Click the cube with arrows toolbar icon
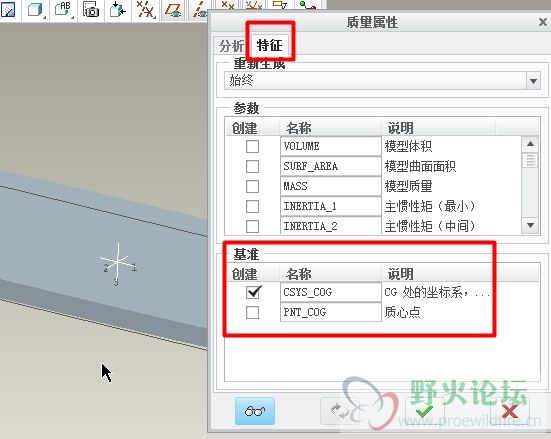The width and height of the screenshot is (551, 439). [117, 9]
